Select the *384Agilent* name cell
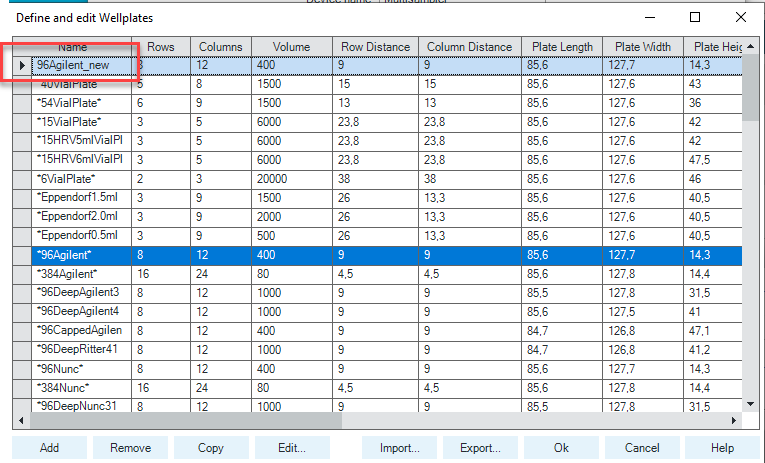This screenshot has height=463, width=765. click(81, 275)
